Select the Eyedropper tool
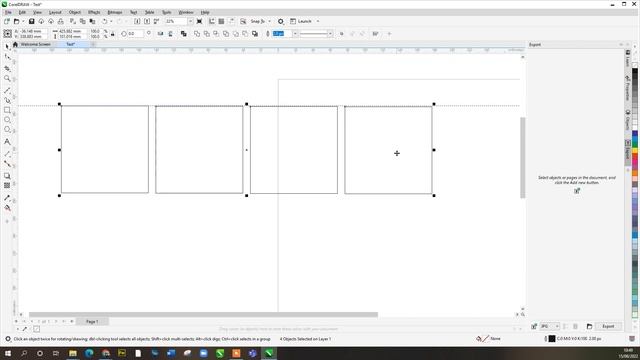 [x=7, y=198]
